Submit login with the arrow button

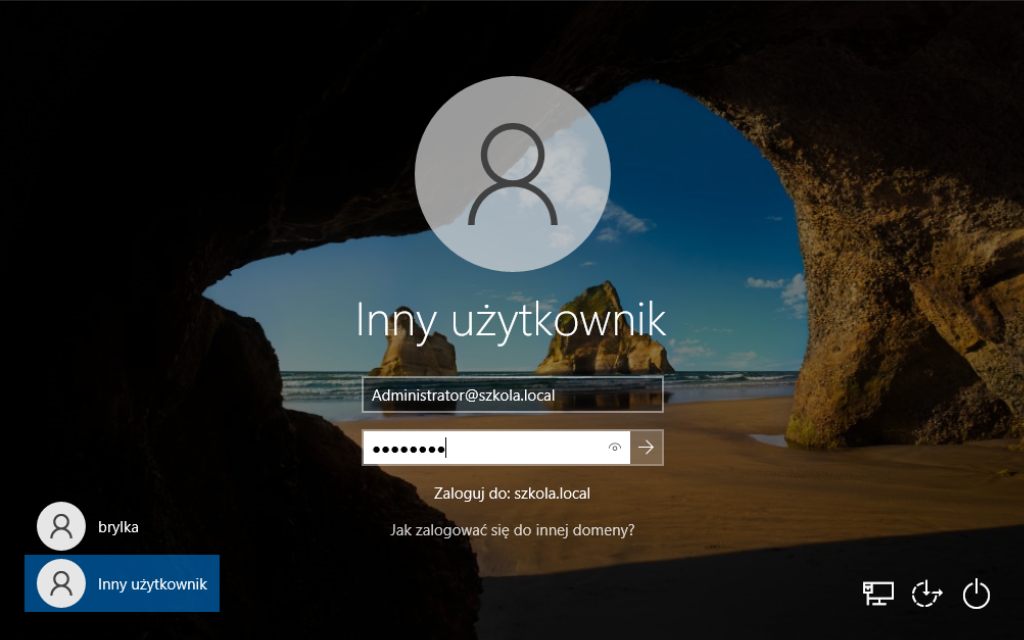(x=647, y=447)
